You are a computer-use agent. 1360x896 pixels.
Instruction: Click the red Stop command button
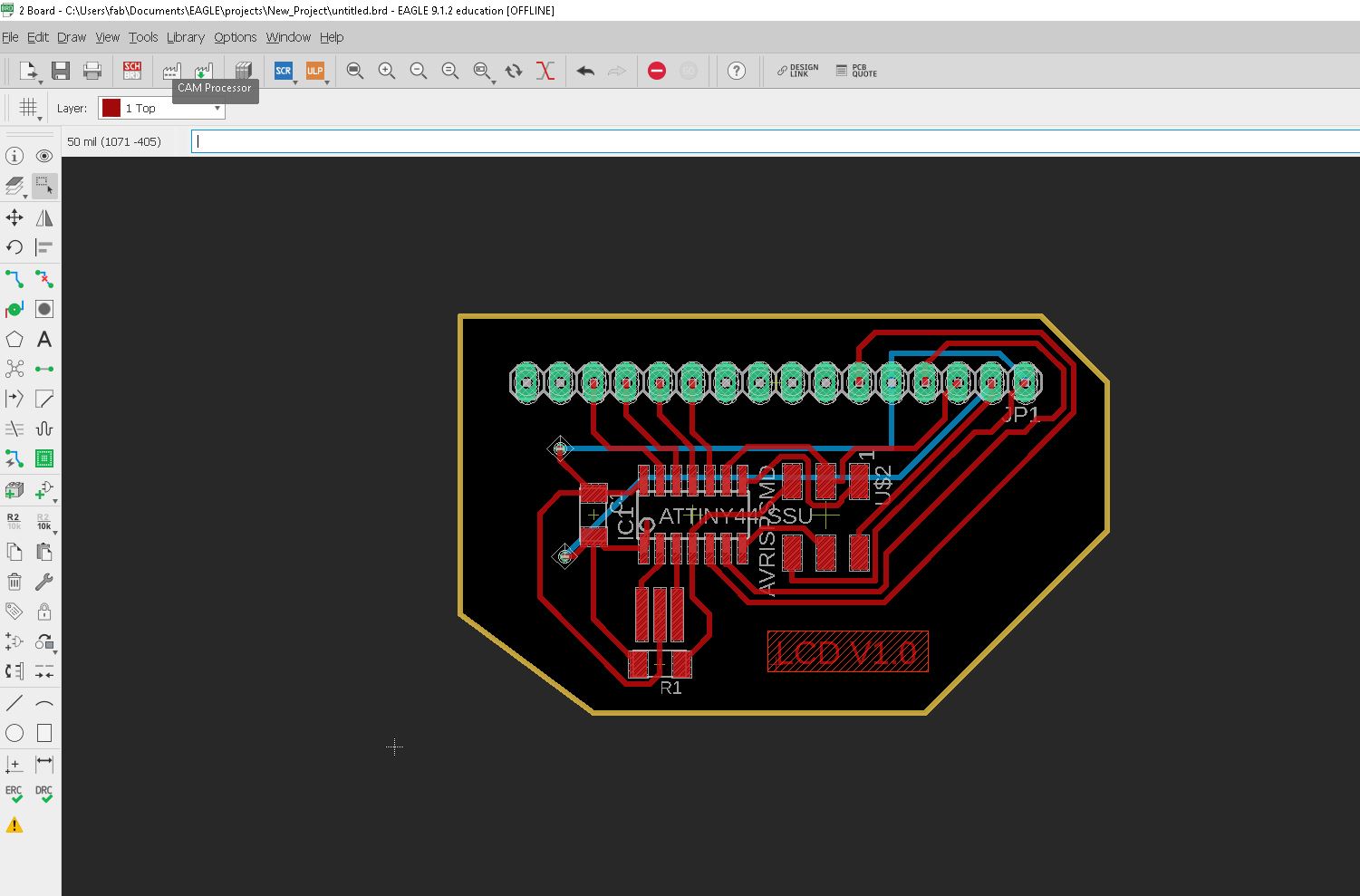(657, 71)
